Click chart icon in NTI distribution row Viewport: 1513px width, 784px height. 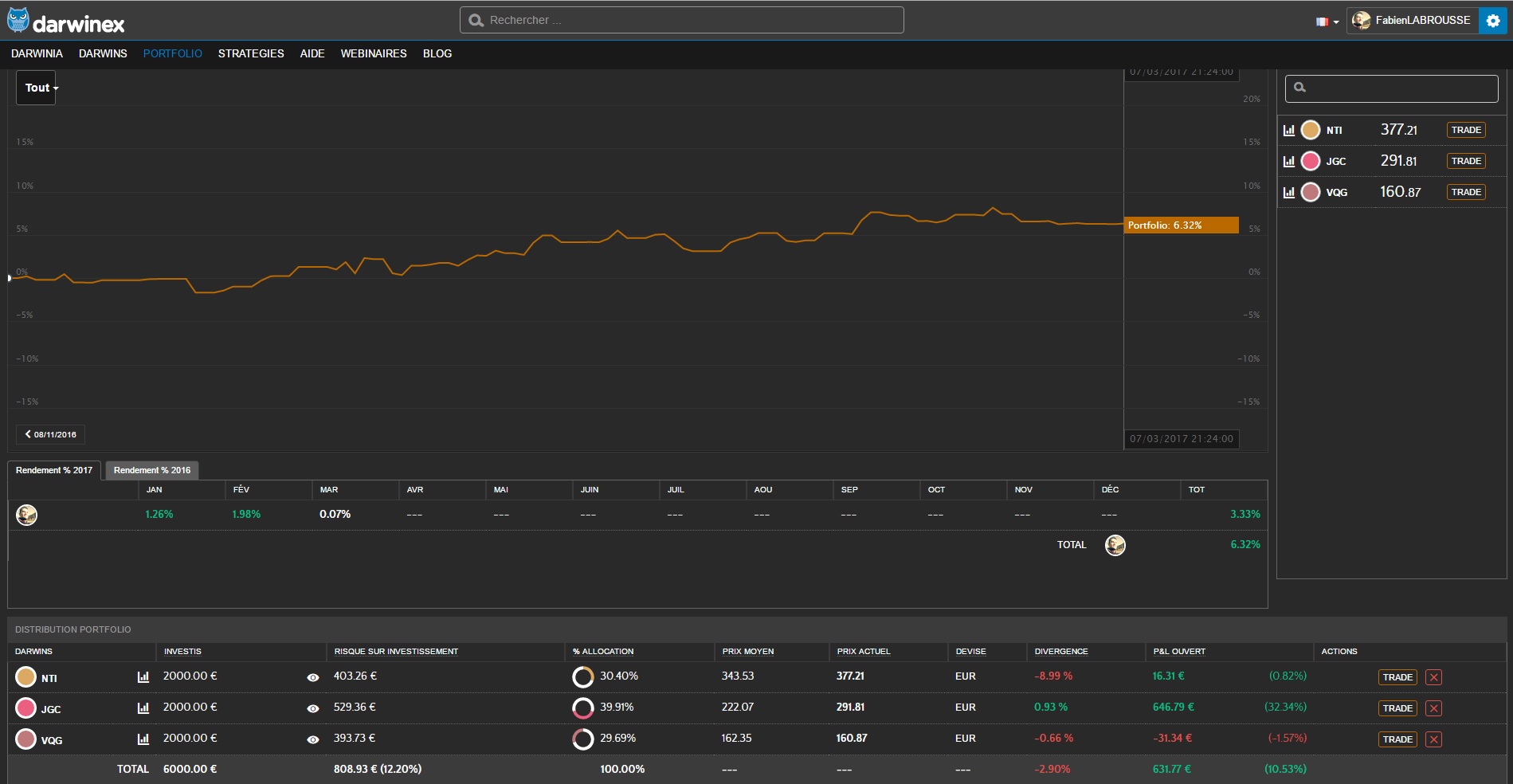[143, 677]
